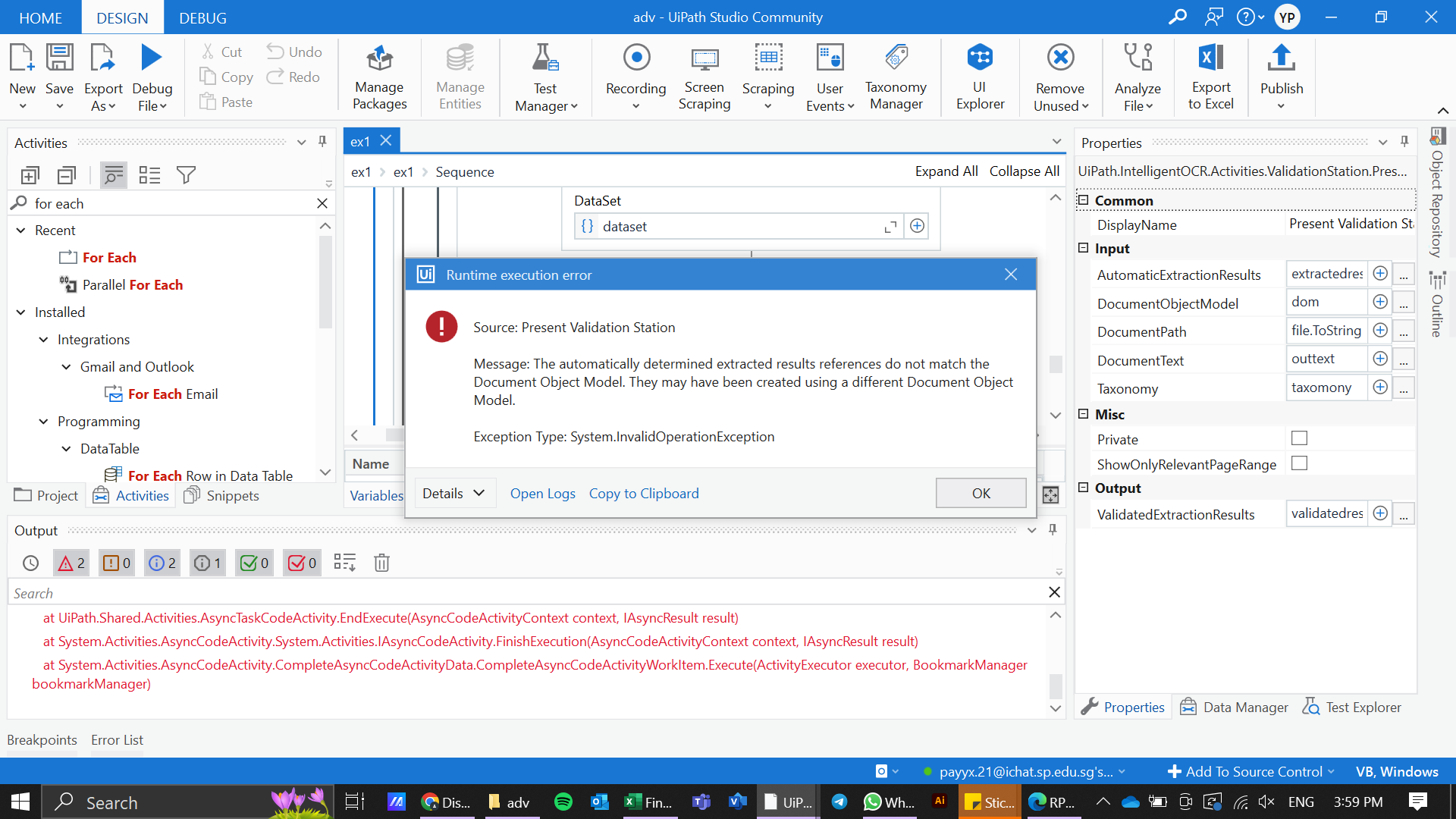Expand Details dropdown in error dialog
This screenshot has width=1456, height=819.
(453, 494)
